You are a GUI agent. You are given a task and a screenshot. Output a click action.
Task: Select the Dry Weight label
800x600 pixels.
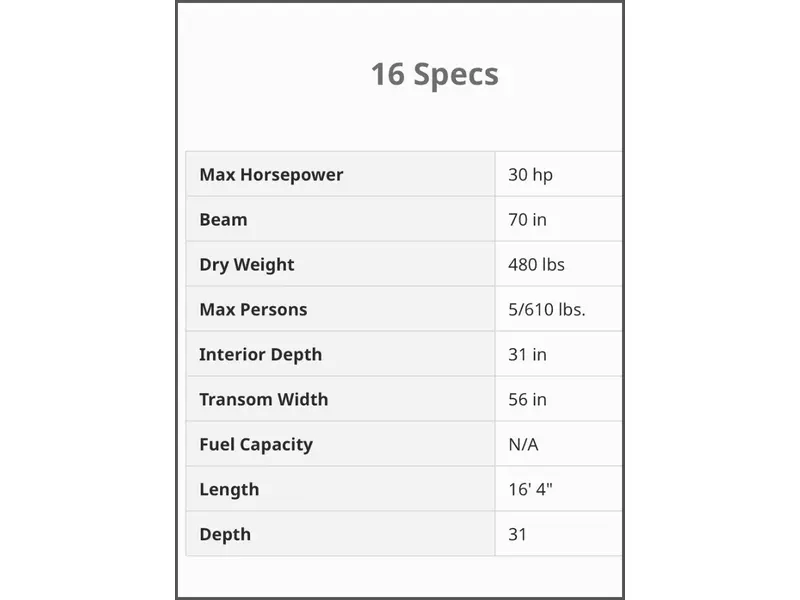click(247, 265)
